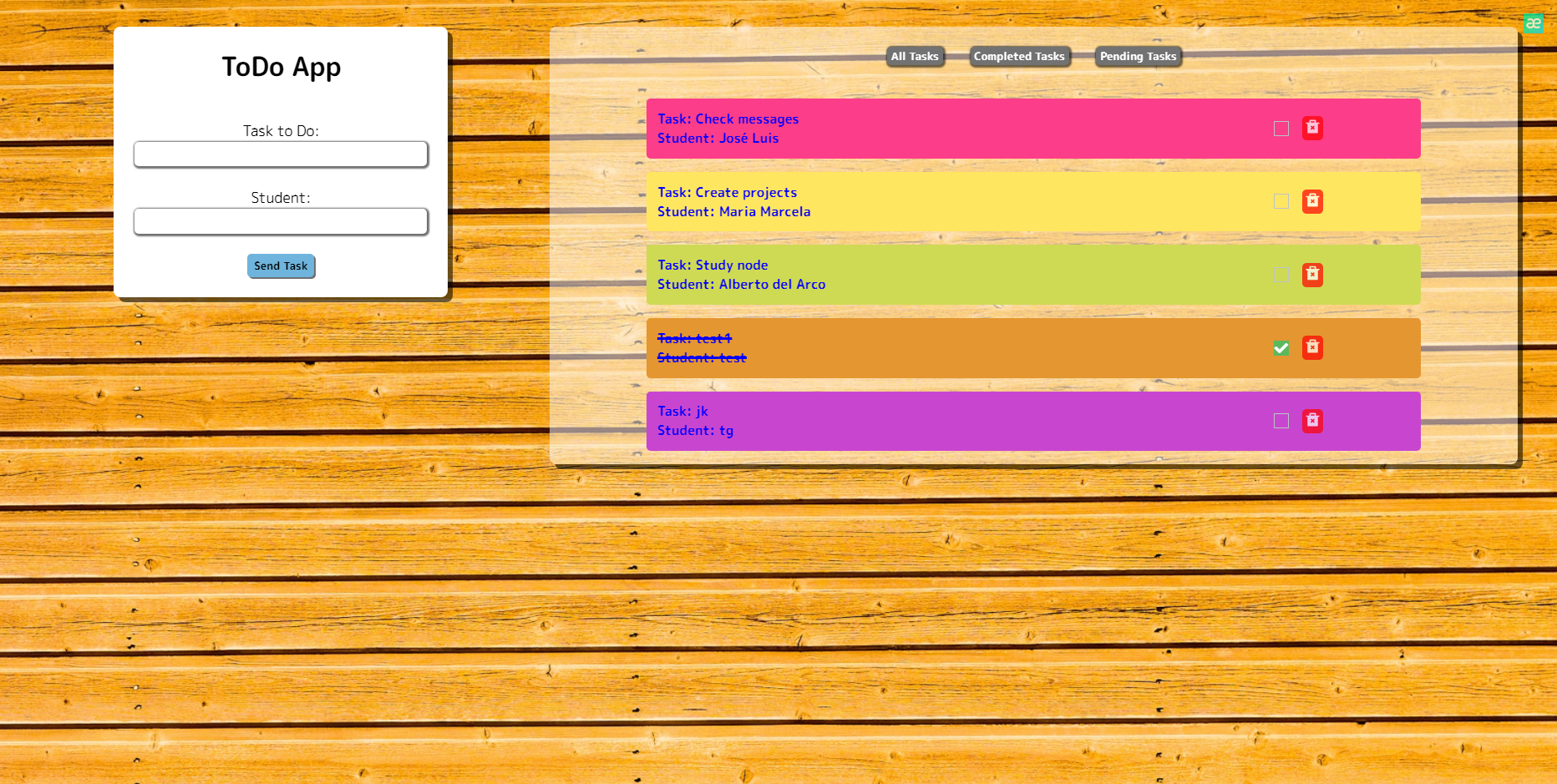Uncheck the completed test4 task

click(x=1281, y=348)
